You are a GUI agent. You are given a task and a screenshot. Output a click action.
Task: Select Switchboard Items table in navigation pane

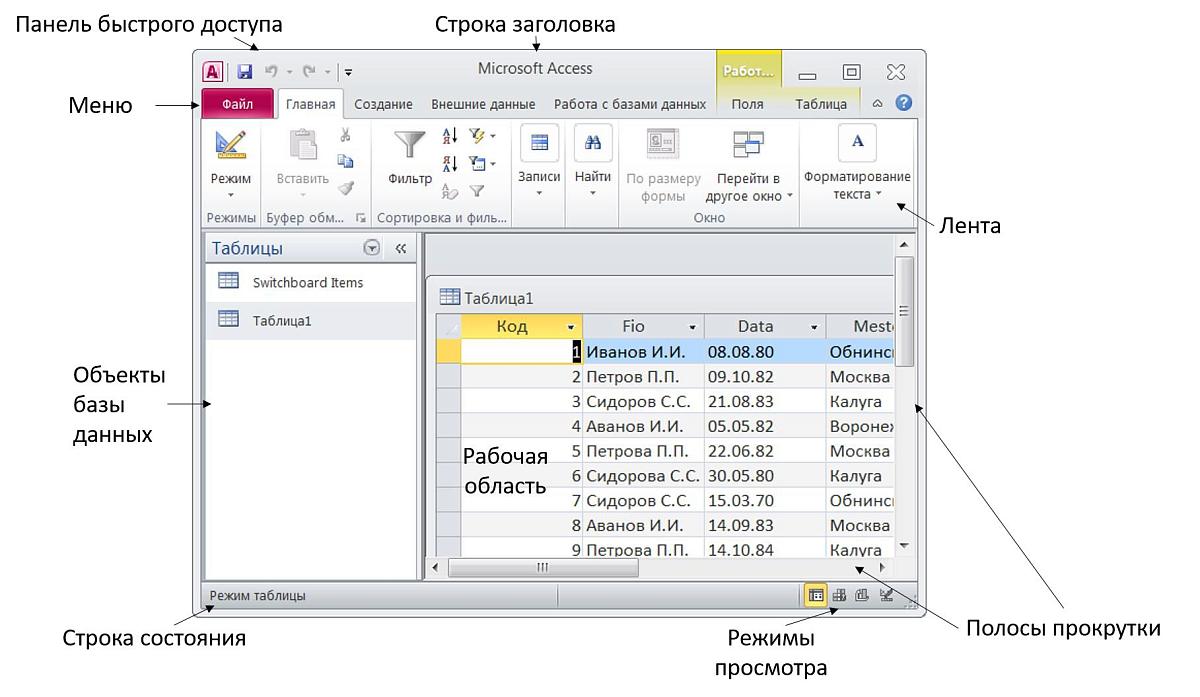point(310,283)
